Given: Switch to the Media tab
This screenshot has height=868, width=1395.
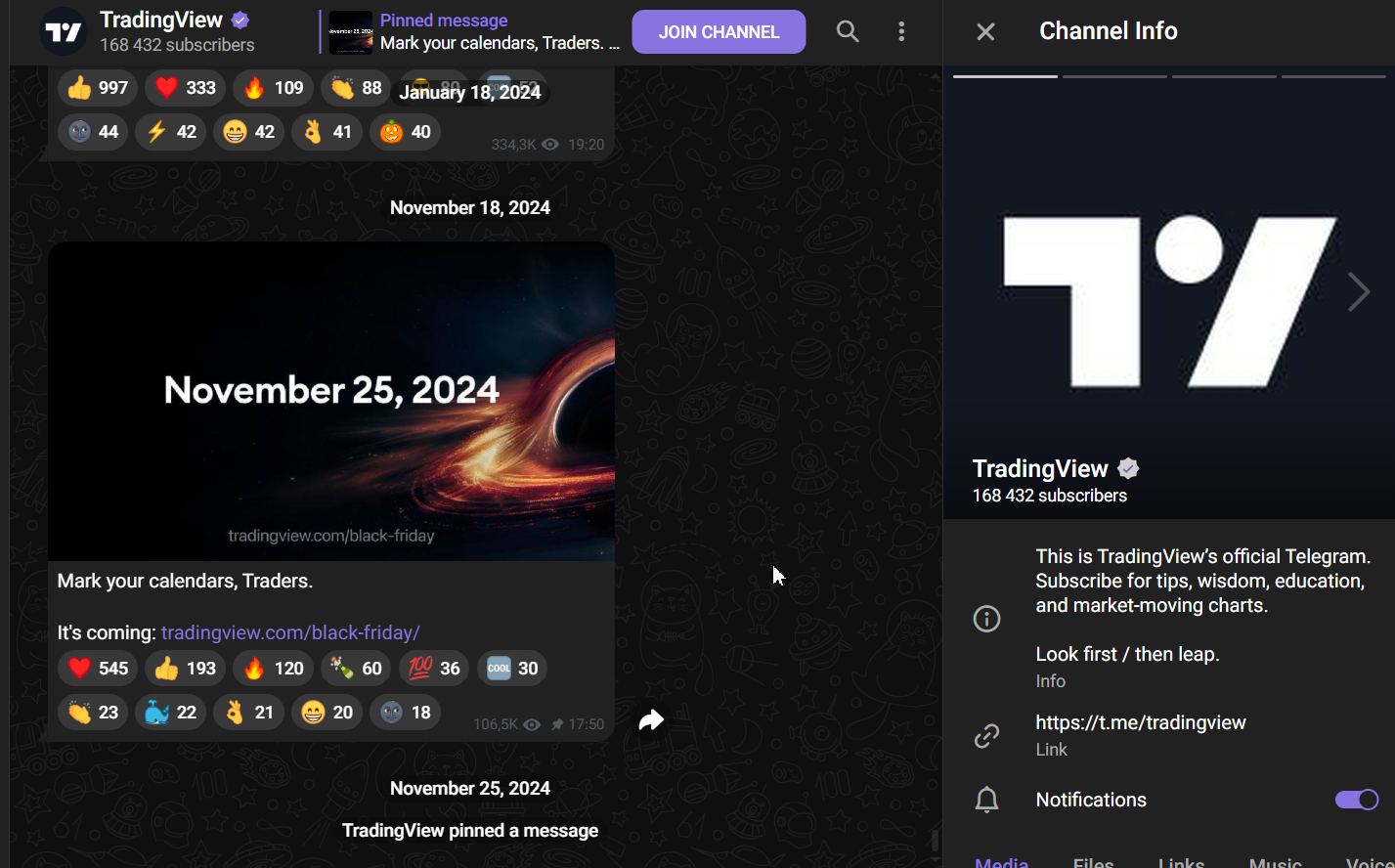Looking at the screenshot, I should pos(1002,863).
